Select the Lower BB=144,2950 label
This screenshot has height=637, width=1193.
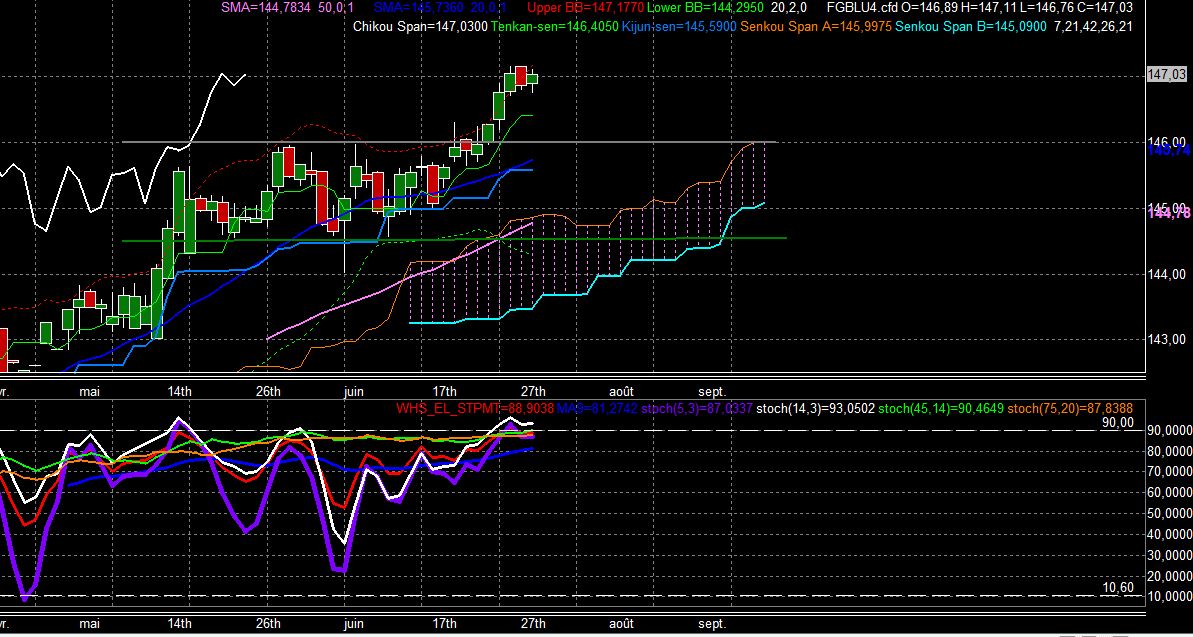[x=705, y=8]
